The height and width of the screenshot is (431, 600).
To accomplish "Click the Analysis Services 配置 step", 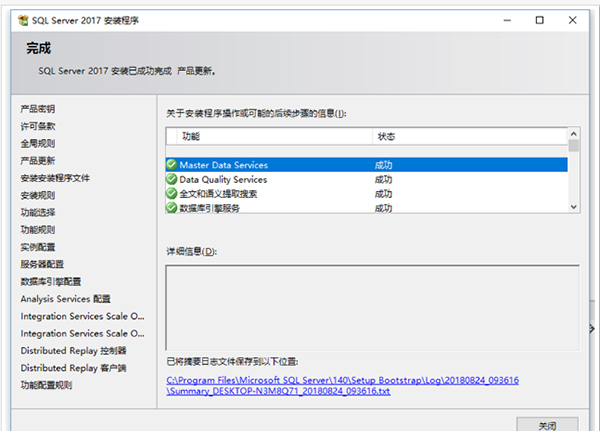I will [x=65, y=299].
